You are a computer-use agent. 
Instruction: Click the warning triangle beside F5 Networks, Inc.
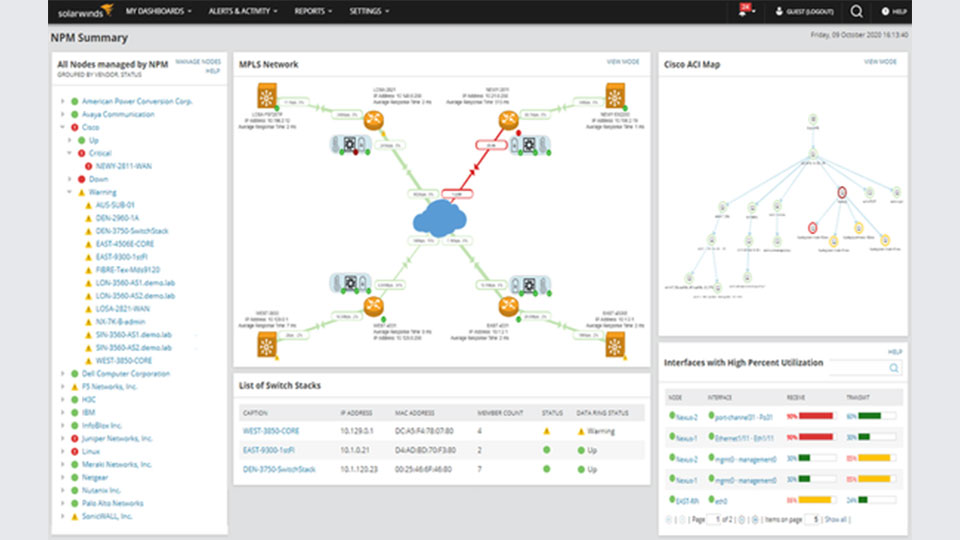click(75, 387)
